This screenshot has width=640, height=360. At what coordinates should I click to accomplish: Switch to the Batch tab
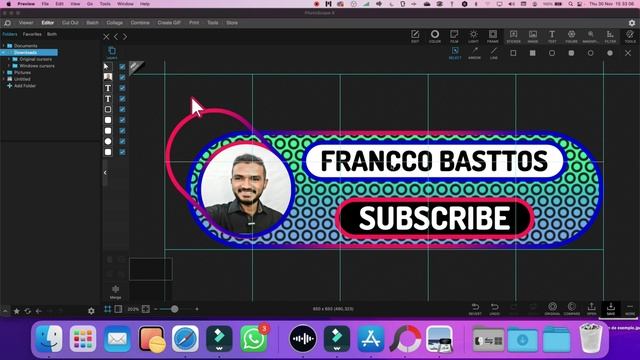coord(92,23)
